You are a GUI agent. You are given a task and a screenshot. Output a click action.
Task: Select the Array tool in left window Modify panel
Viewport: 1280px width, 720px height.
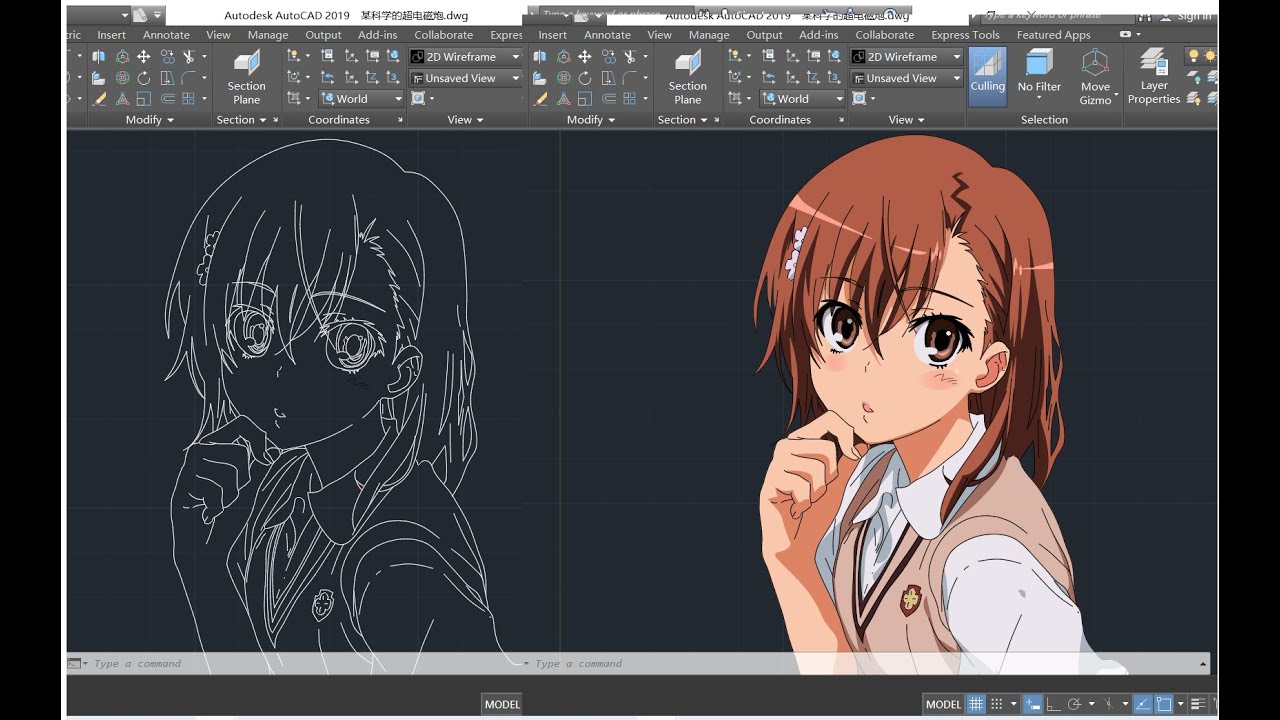click(188, 99)
